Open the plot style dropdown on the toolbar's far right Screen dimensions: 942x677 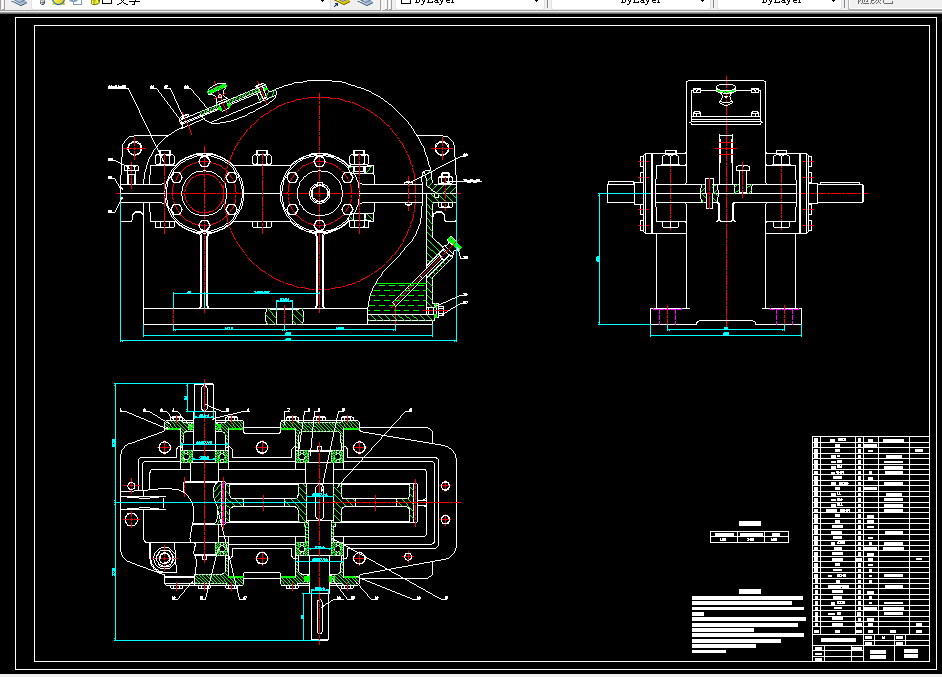[x=894, y=2]
